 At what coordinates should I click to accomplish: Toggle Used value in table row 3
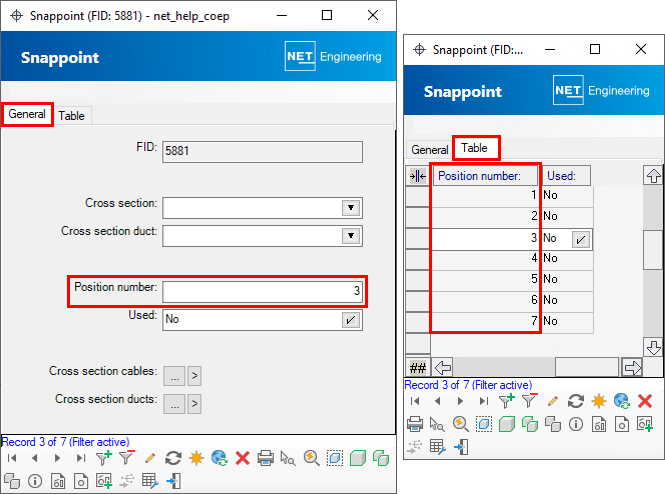click(x=581, y=239)
